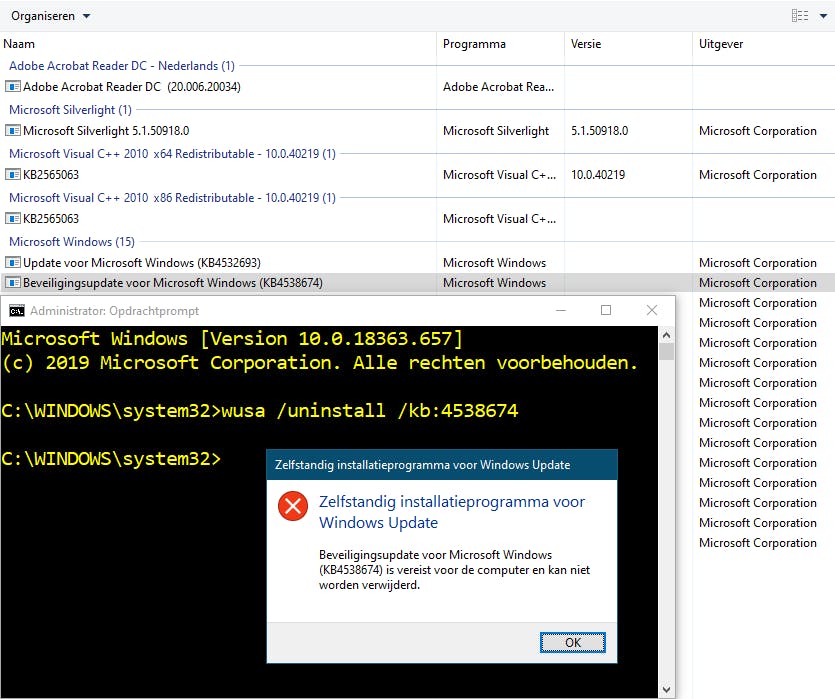Select the Adobe Acrobat Reader DC update row icon

tap(12, 86)
